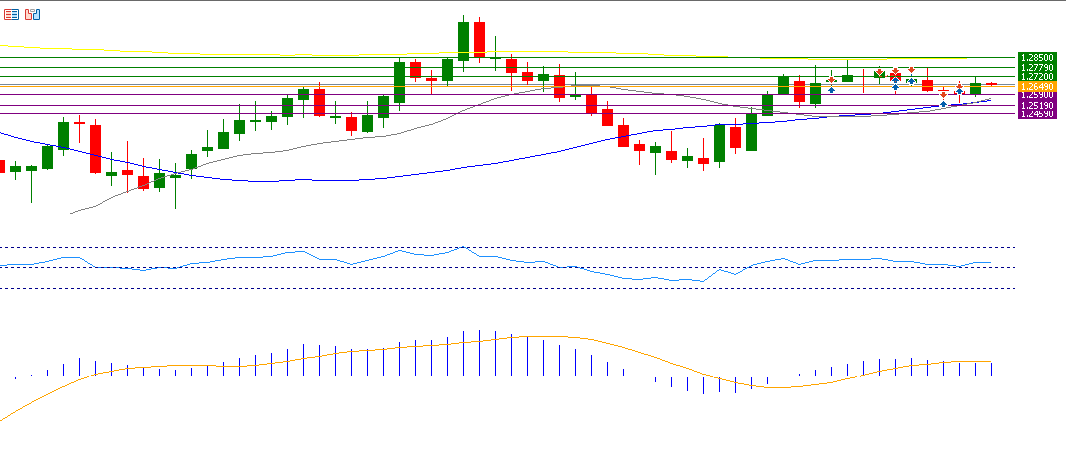Click the blue moving average line
Screen dimensions: 1066x450
click(x=300, y=180)
